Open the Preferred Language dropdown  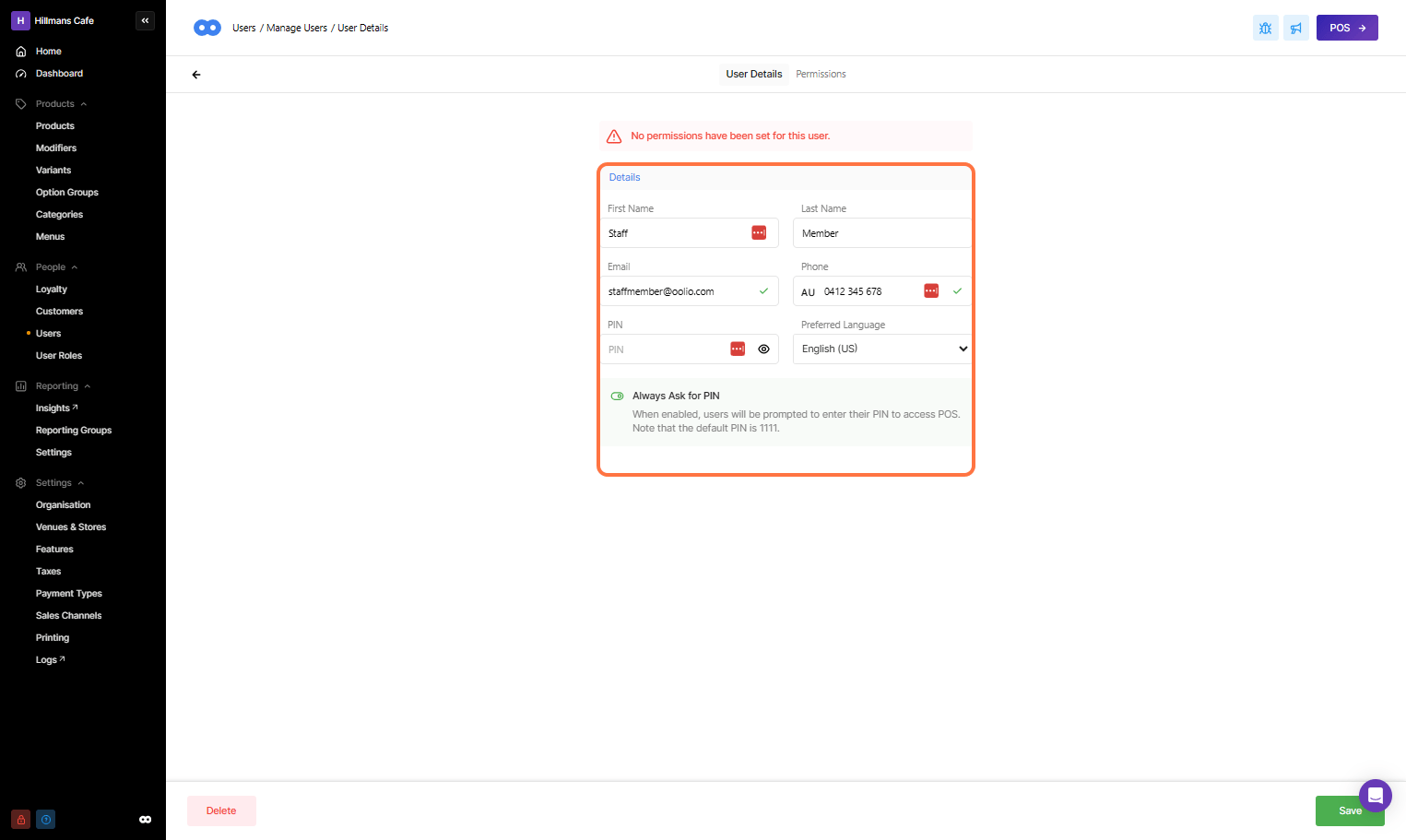coord(881,349)
